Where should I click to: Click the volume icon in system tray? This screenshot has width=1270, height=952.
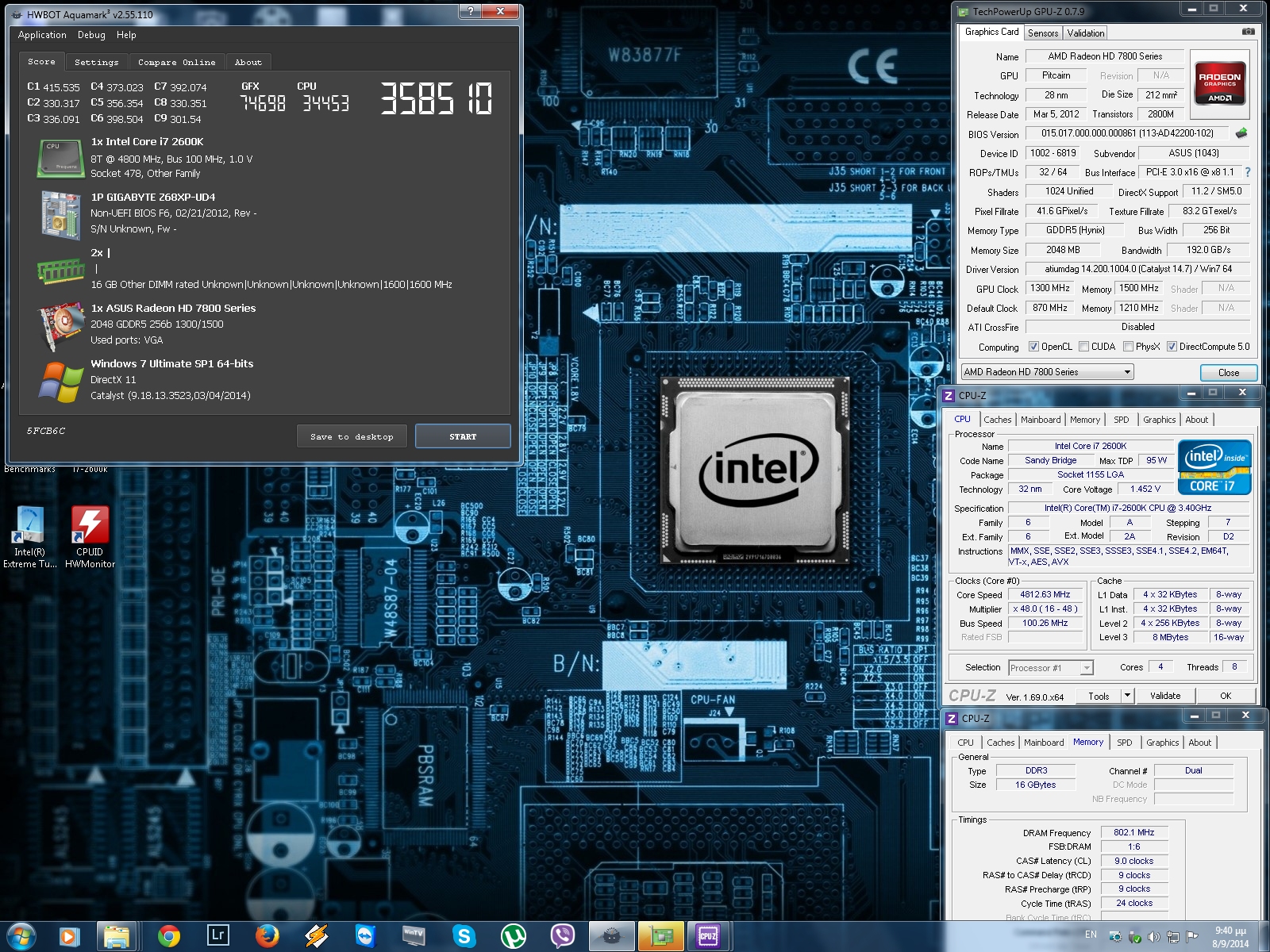click(1153, 937)
